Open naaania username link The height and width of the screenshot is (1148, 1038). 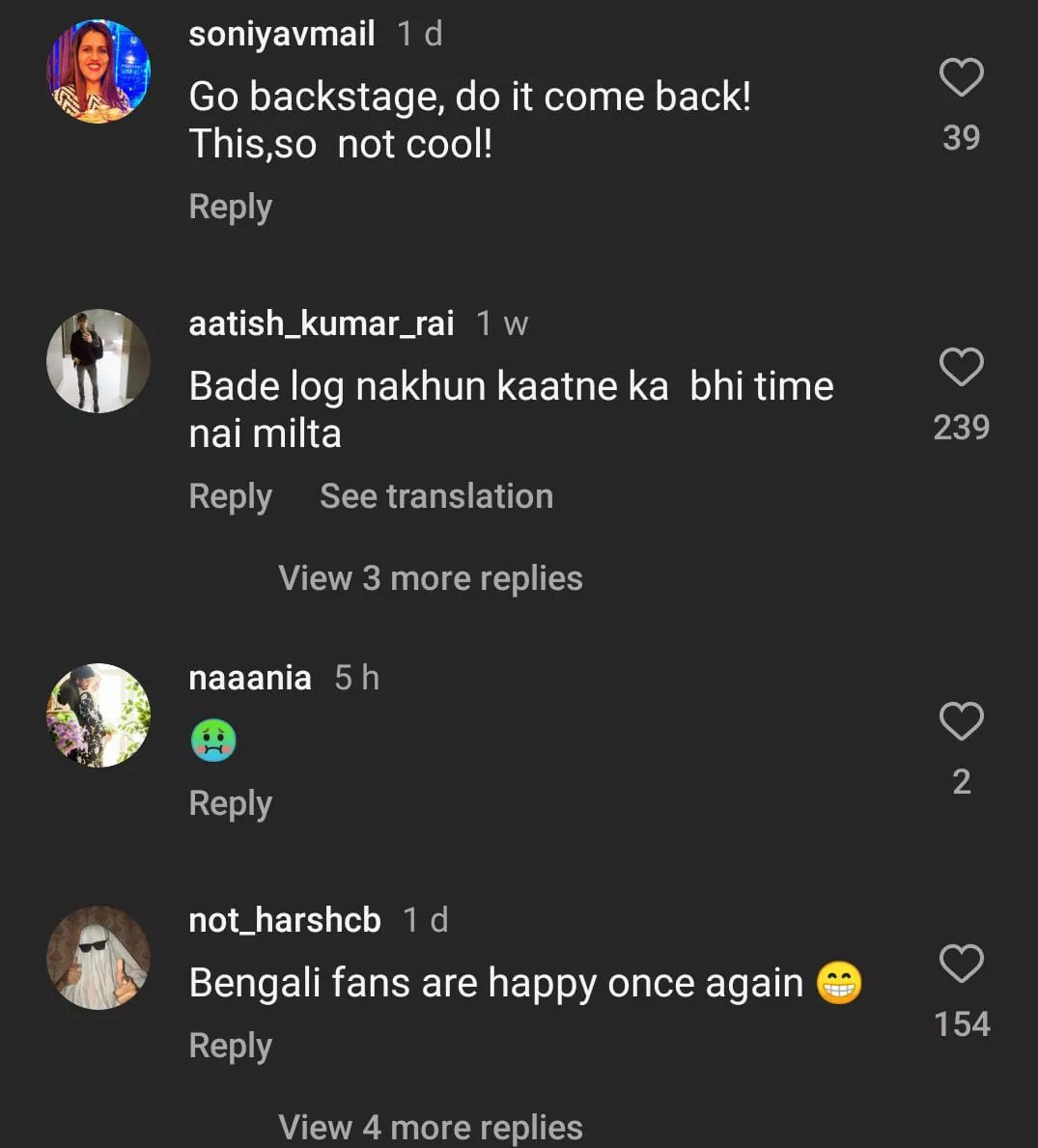point(250,678)
